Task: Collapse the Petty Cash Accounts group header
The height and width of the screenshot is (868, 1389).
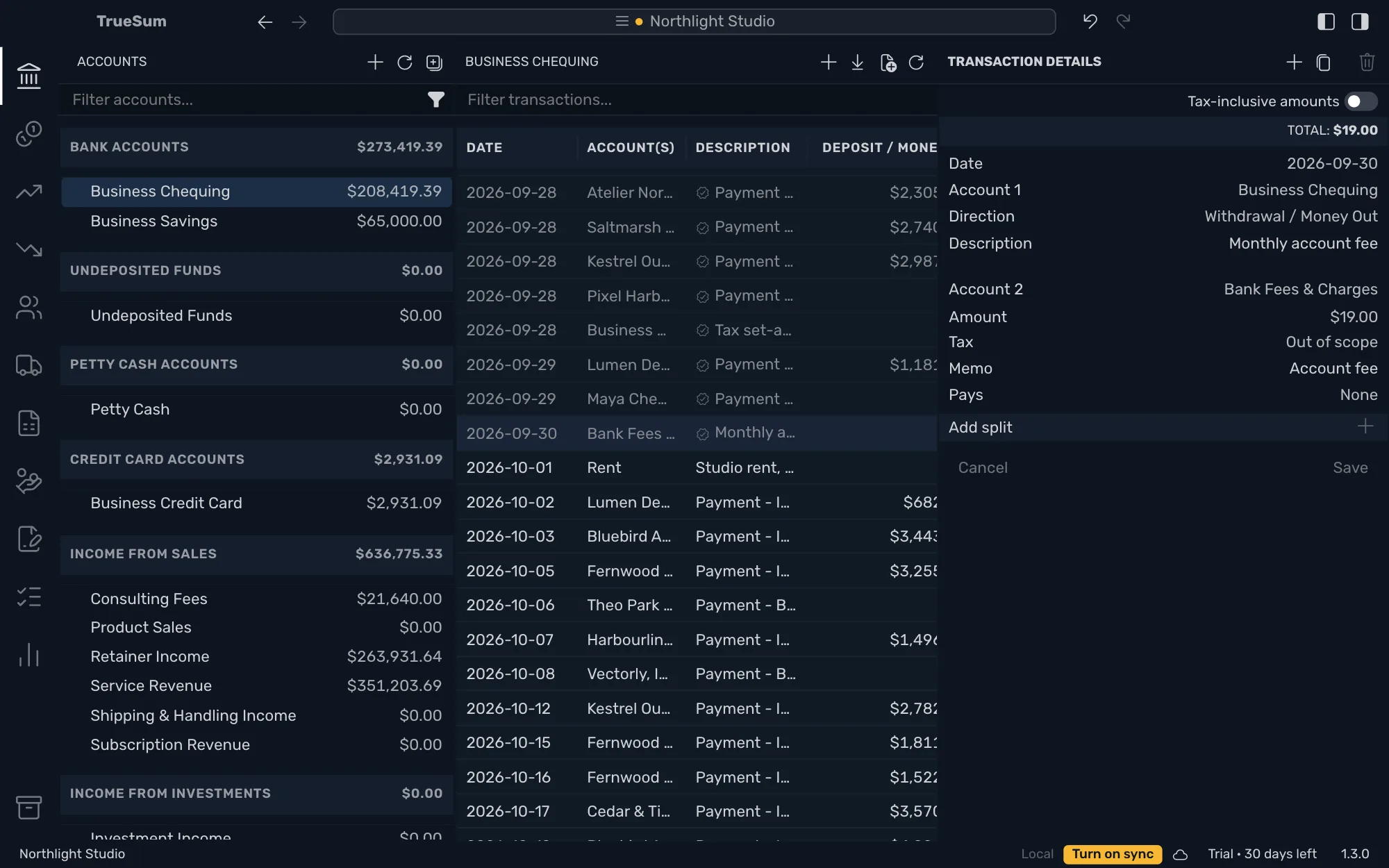Action: [x=256, y=364]
